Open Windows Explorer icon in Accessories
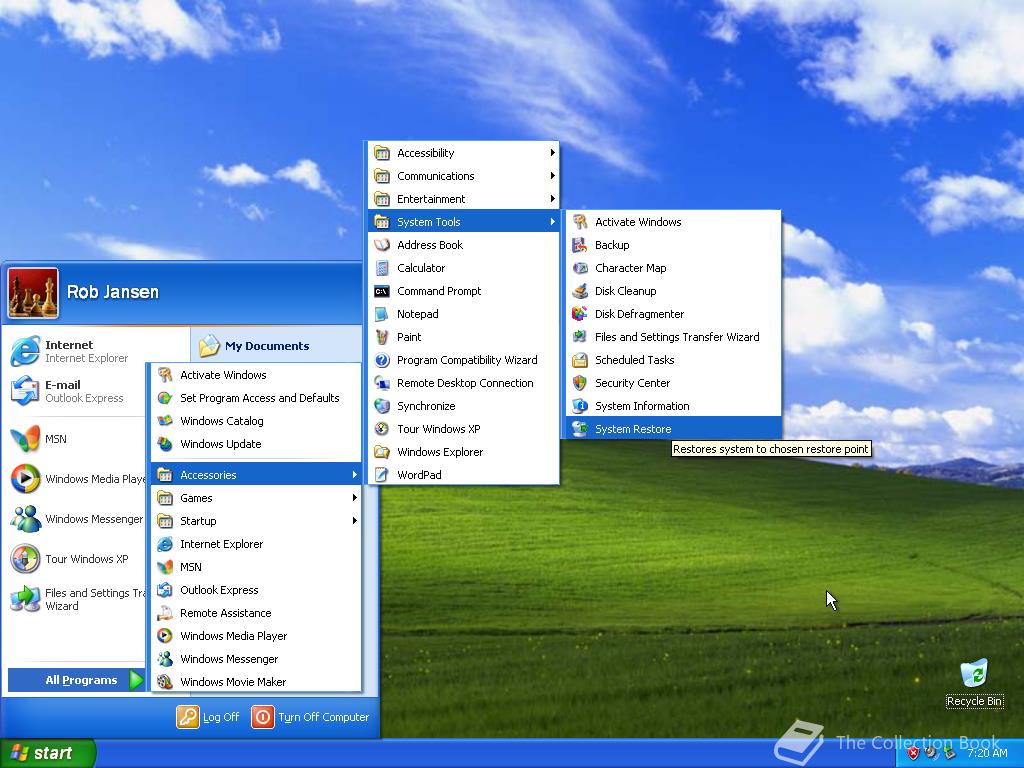The width and height of the screenshot is (1024, 768). [382, 452]
